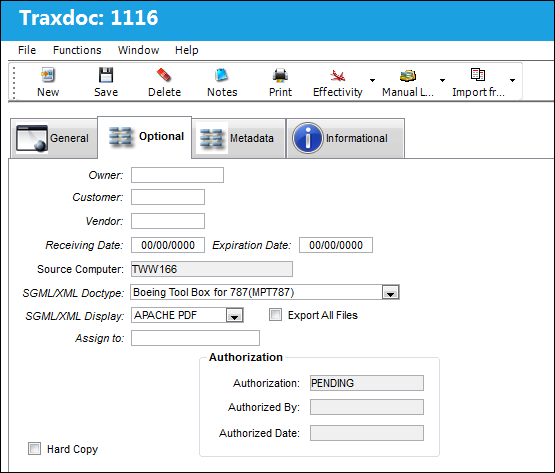
Task: Switch to the General tab
Action: click(x=54, y=138)
